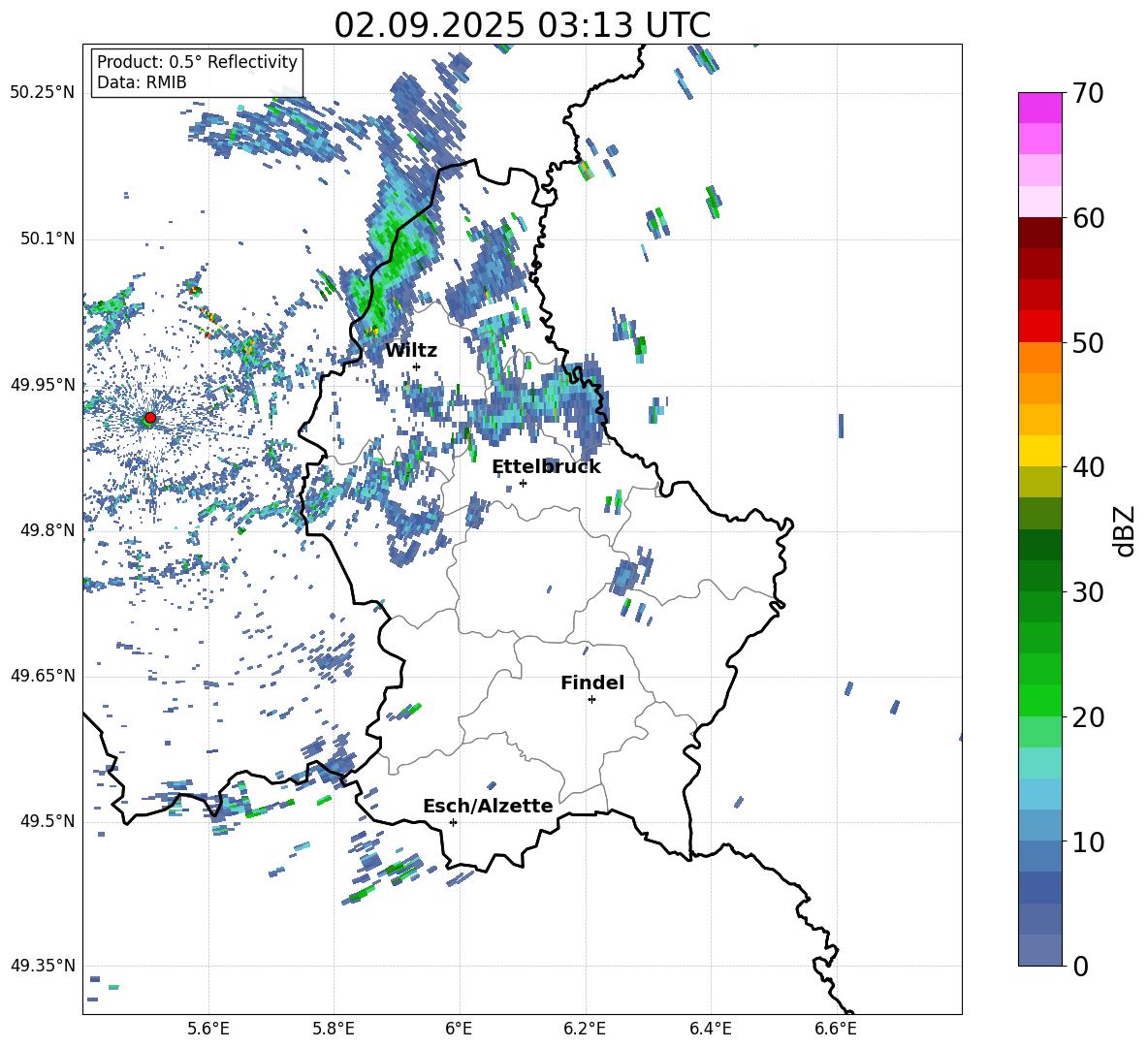Viewport: 1148px width, 1048px height.
Task: Click the red radar location marker
Action: 150,418
